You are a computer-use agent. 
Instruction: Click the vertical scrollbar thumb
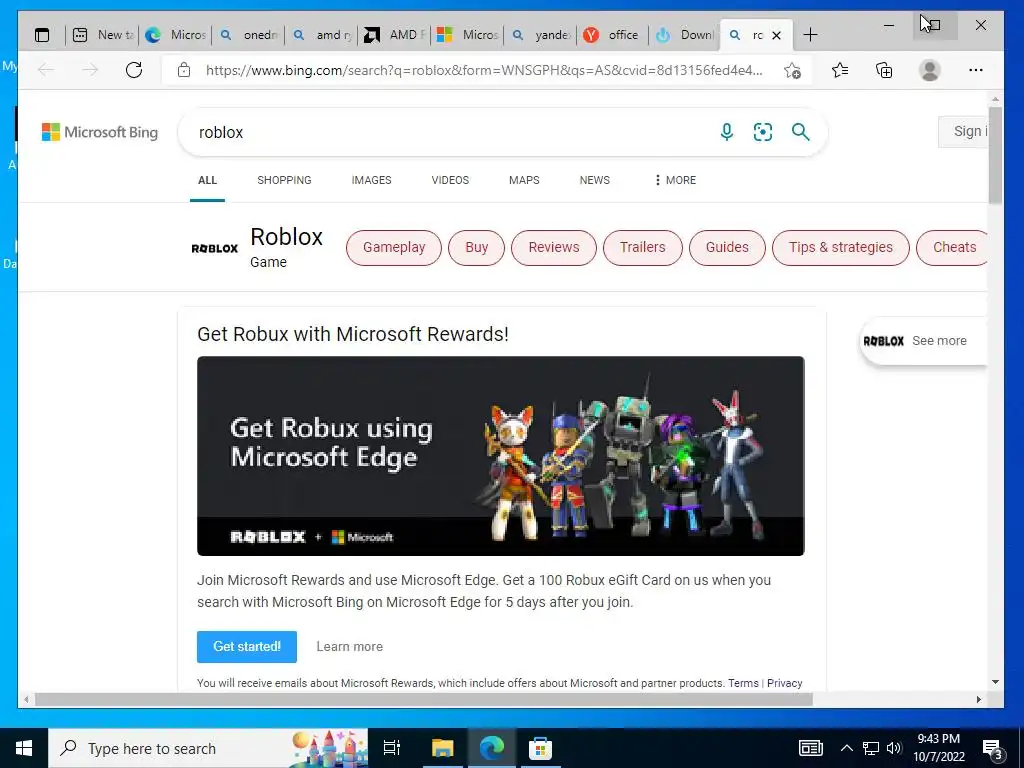[x=995, y=155]
